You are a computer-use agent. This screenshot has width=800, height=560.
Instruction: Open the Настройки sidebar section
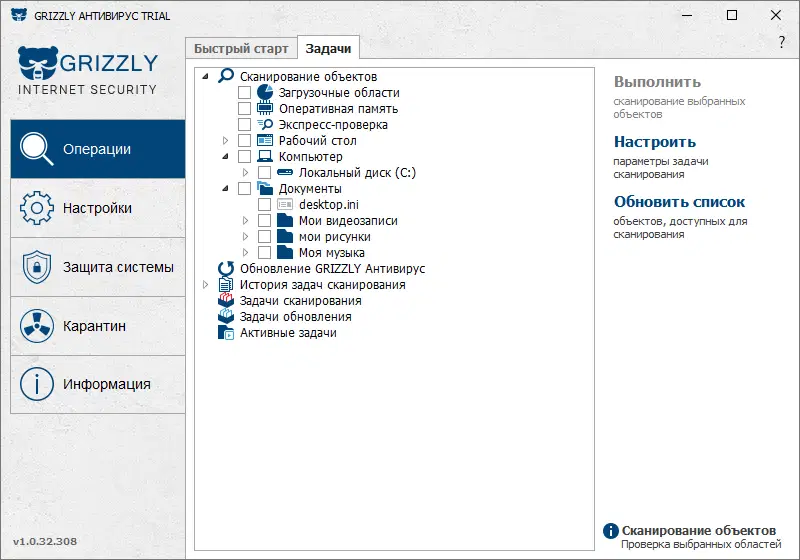[x=97, y=208]
